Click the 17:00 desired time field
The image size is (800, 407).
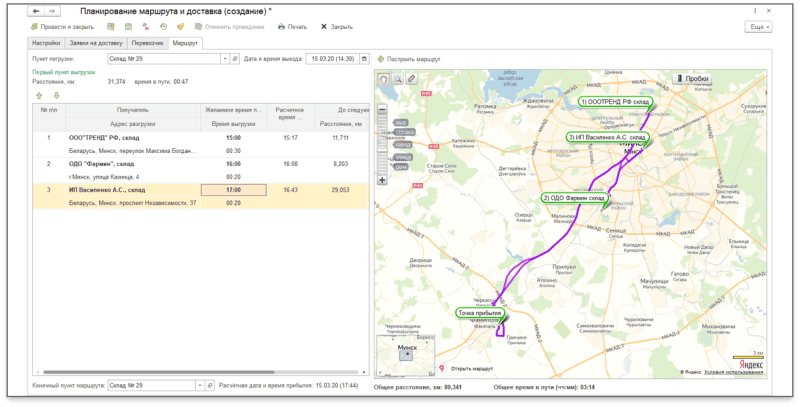(233, 189)
